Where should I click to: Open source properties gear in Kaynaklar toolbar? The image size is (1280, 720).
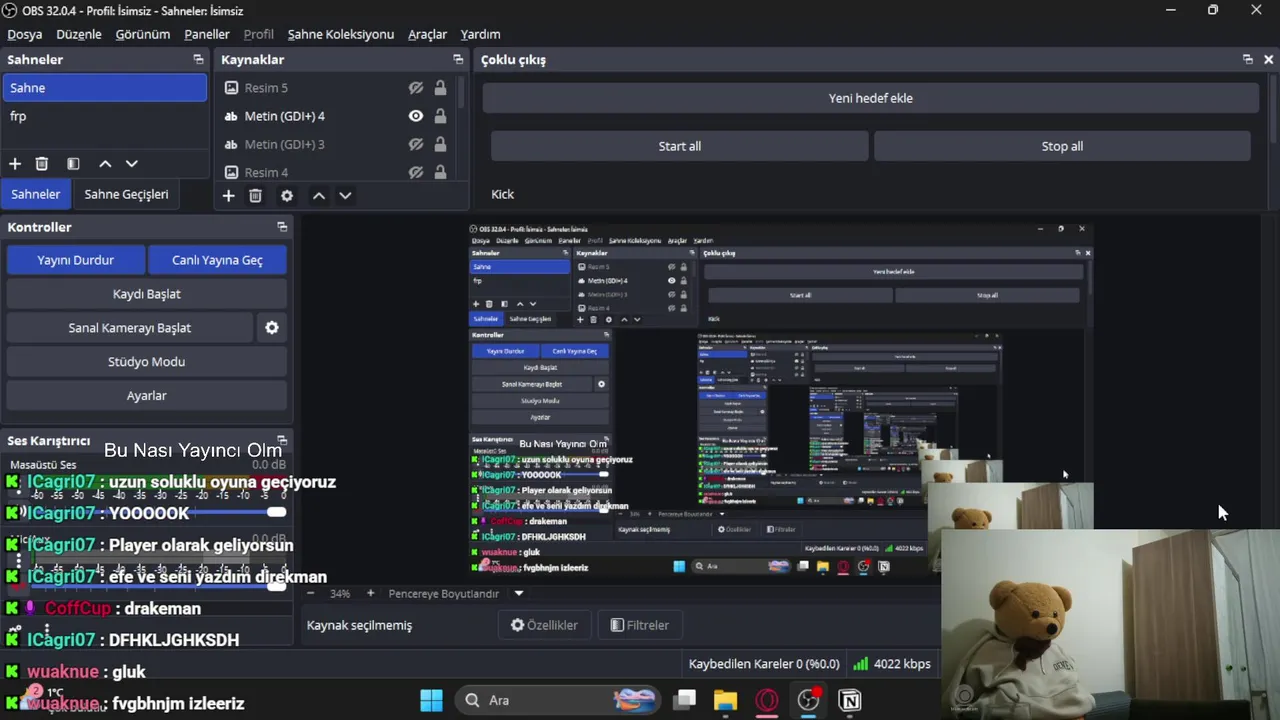point(287,196)
